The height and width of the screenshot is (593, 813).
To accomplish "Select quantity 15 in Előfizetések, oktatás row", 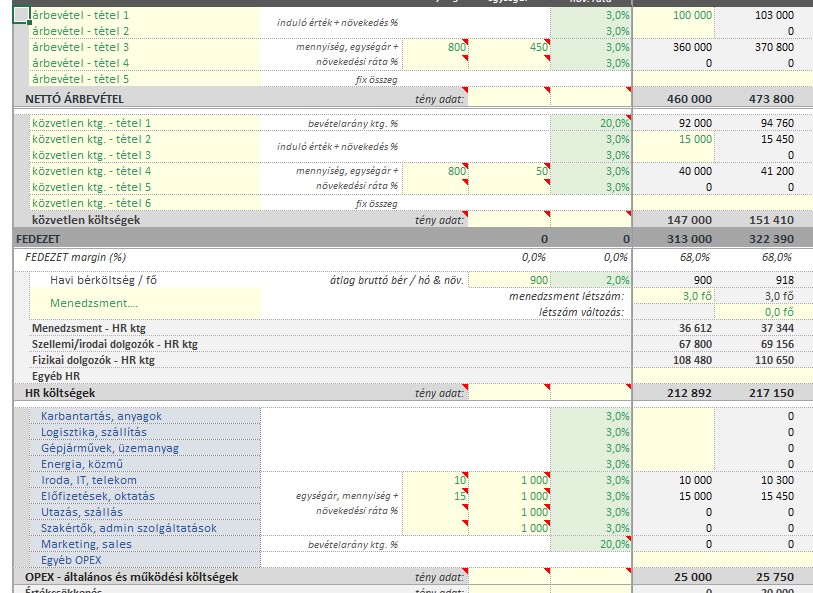I will point(435,497).
